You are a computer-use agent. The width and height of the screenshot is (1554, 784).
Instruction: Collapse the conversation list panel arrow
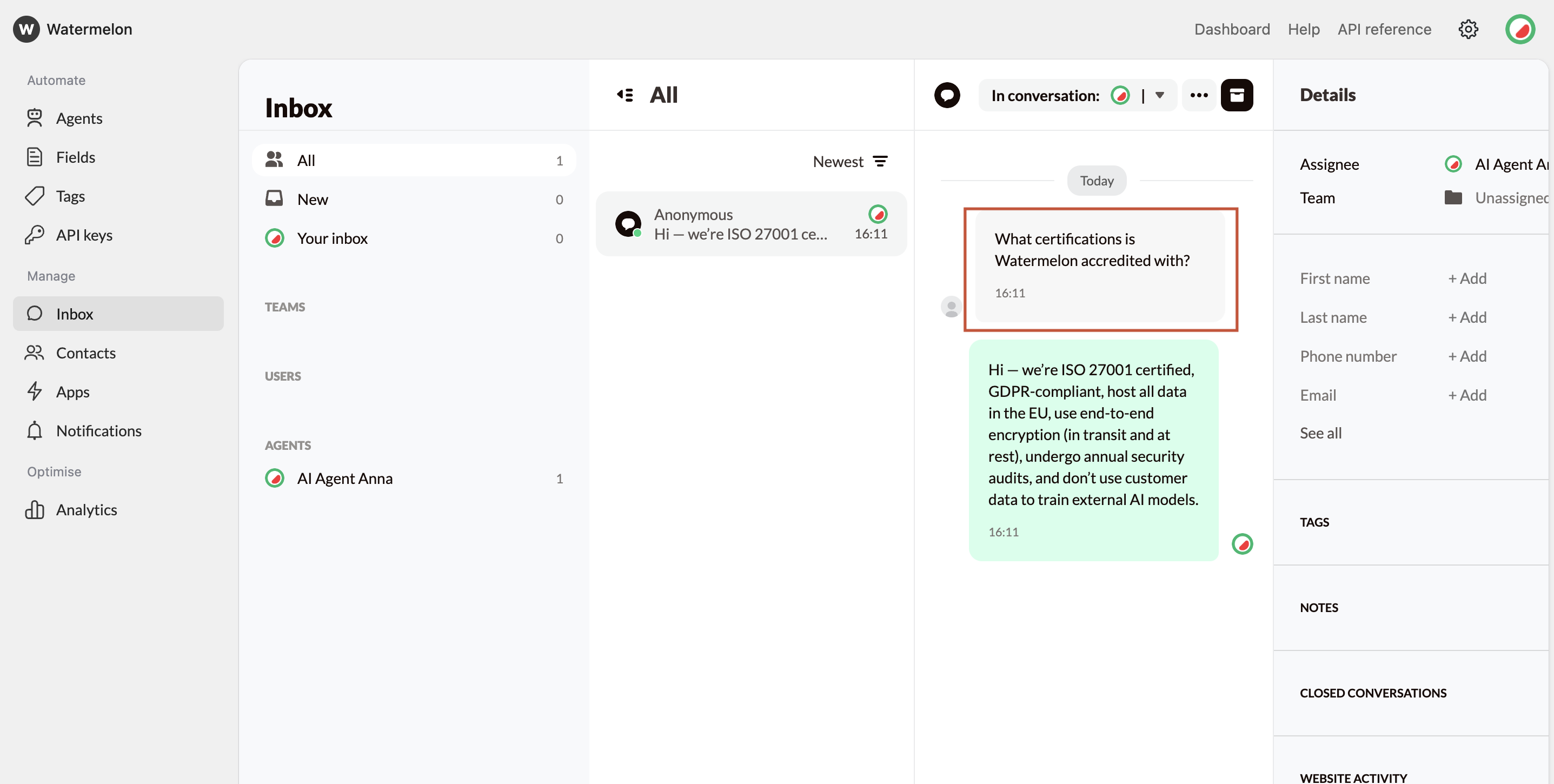626,95
